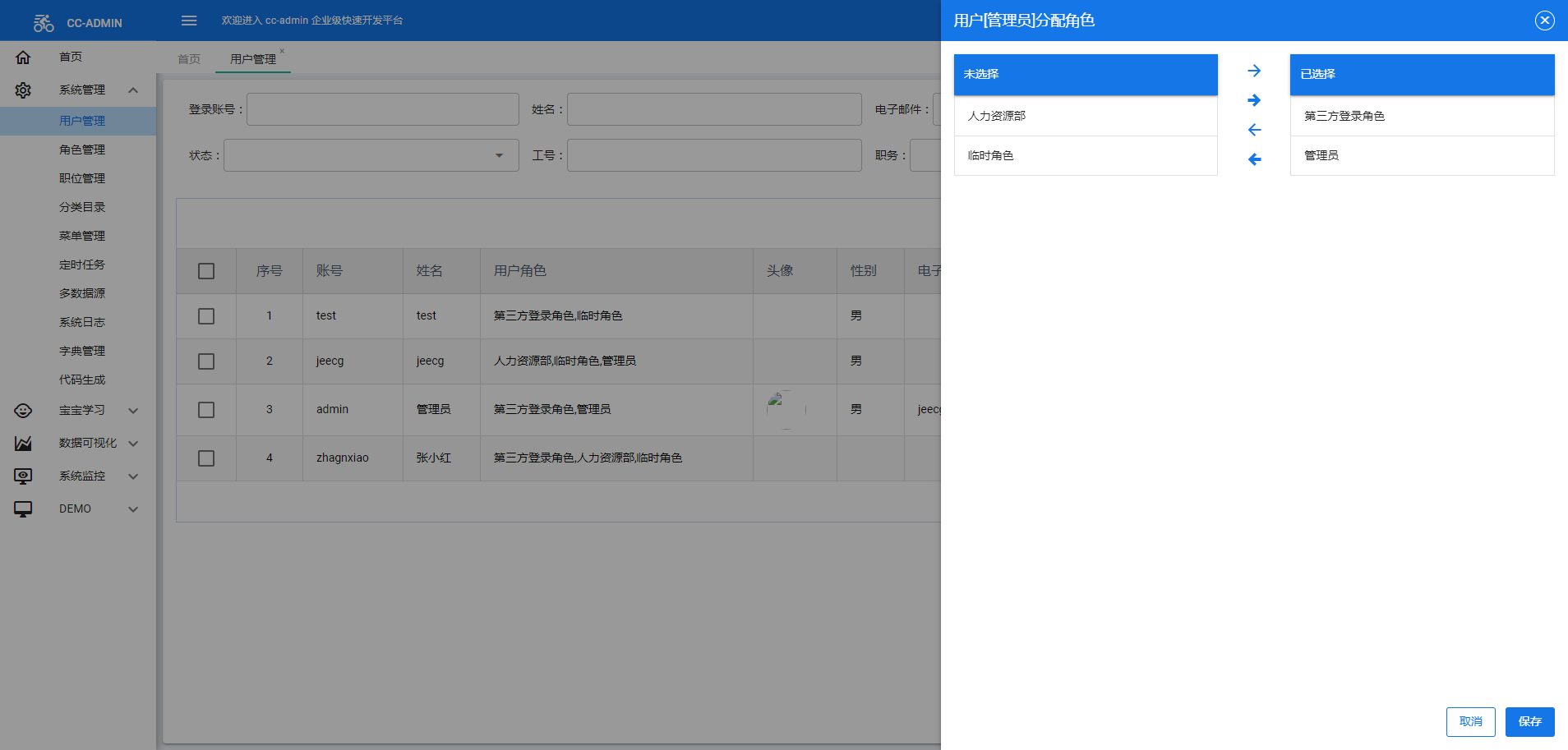
Task: Focus the 工号 input field
Action: (x=714, y=155)
